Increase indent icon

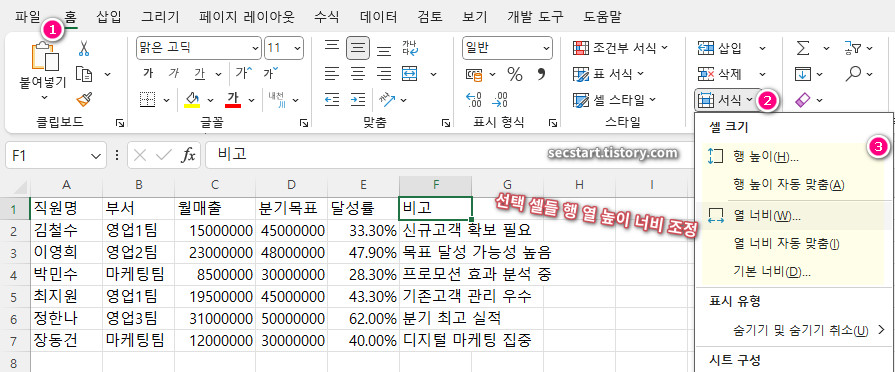[358, 100]
